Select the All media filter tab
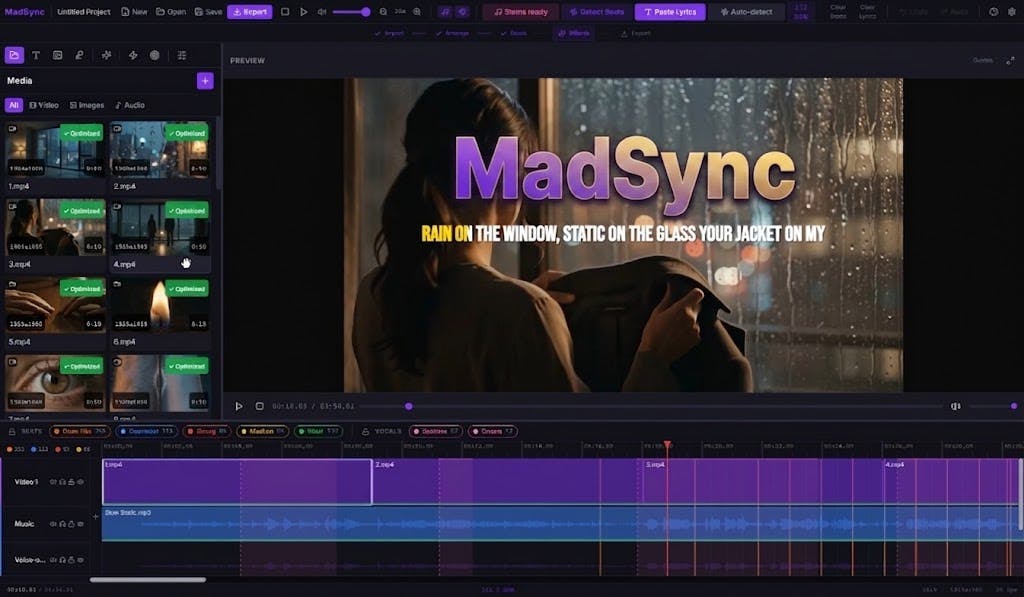The image size is (1024, 597). [x=14, y=105]
